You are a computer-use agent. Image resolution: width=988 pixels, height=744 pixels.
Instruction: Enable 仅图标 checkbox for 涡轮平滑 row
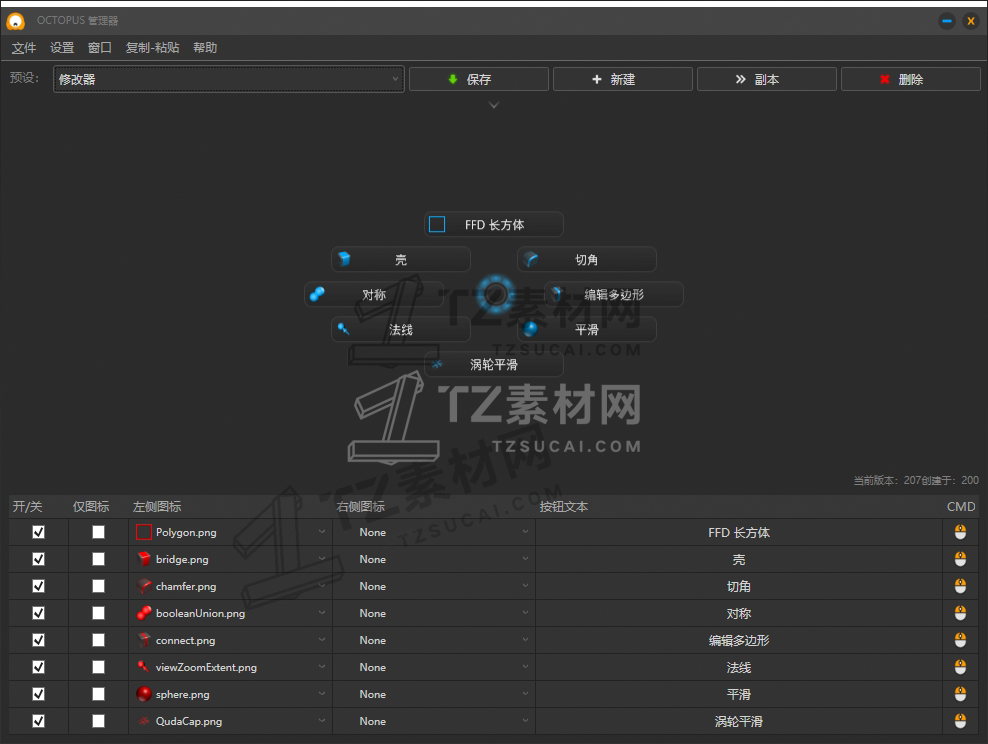98,721
